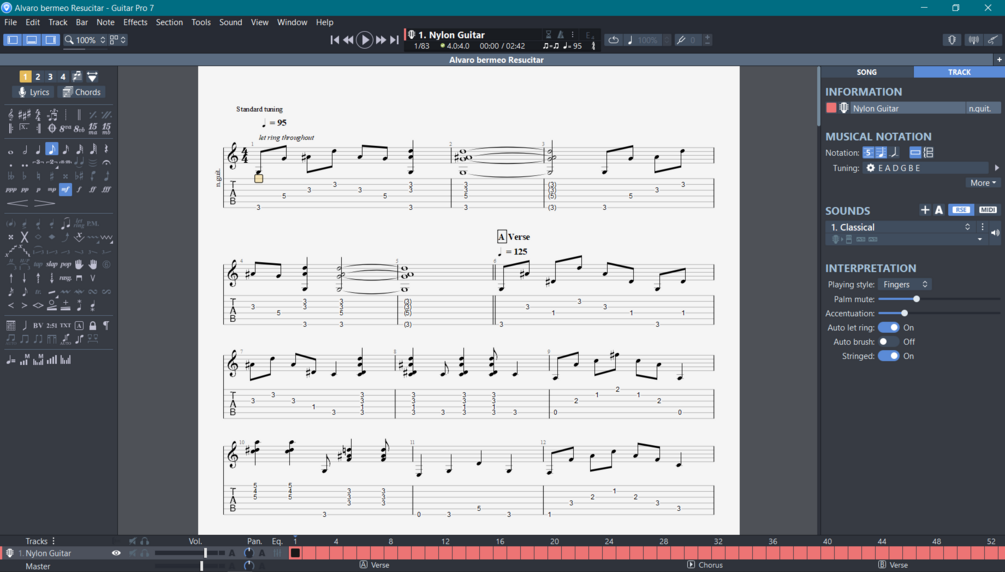Insert a treble clef
This screenshot has width=1005, height=572.
11,115
